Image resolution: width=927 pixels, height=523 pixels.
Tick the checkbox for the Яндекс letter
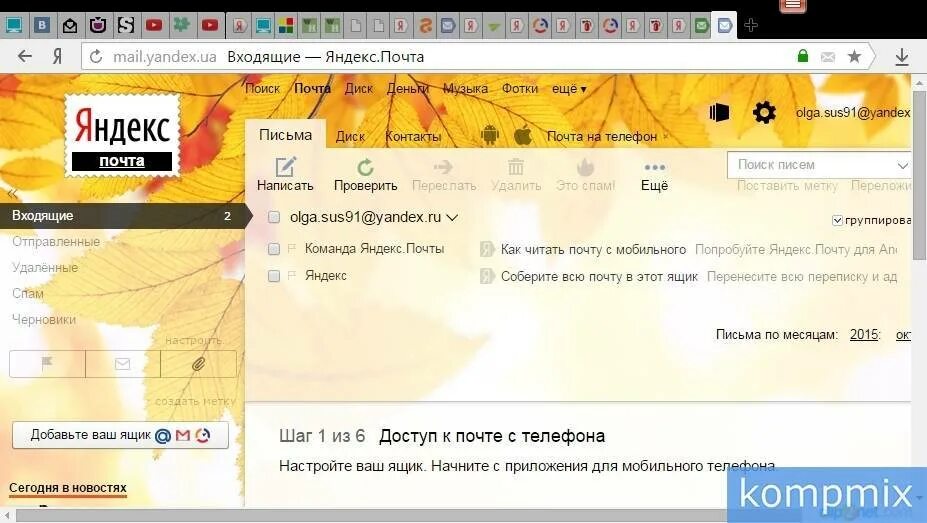tap(274, 276)
